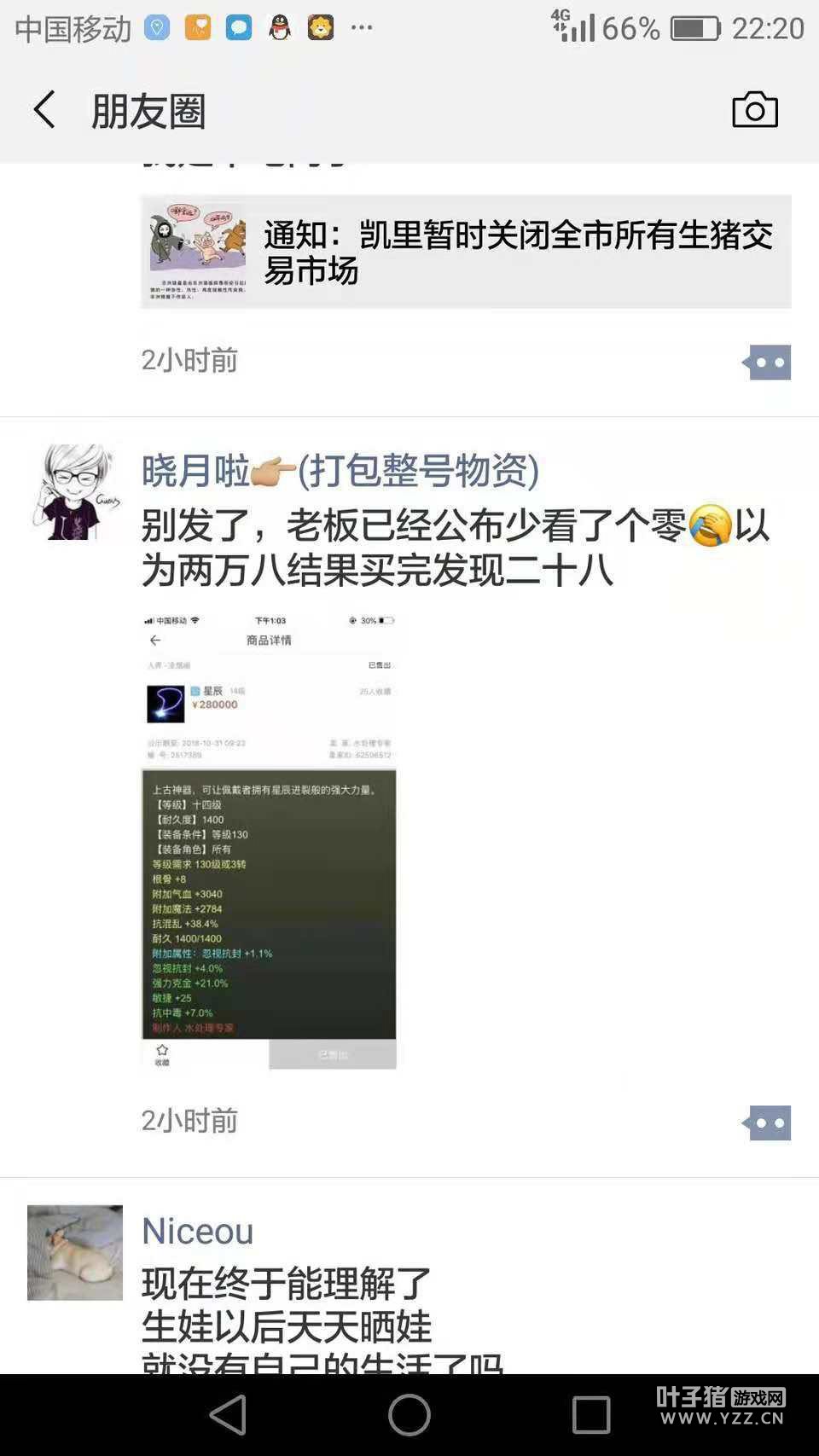The height and width of the screenshot is (1456, 819).
Task: Open the QQ penguin notification icon
Action: coord(280,28)
